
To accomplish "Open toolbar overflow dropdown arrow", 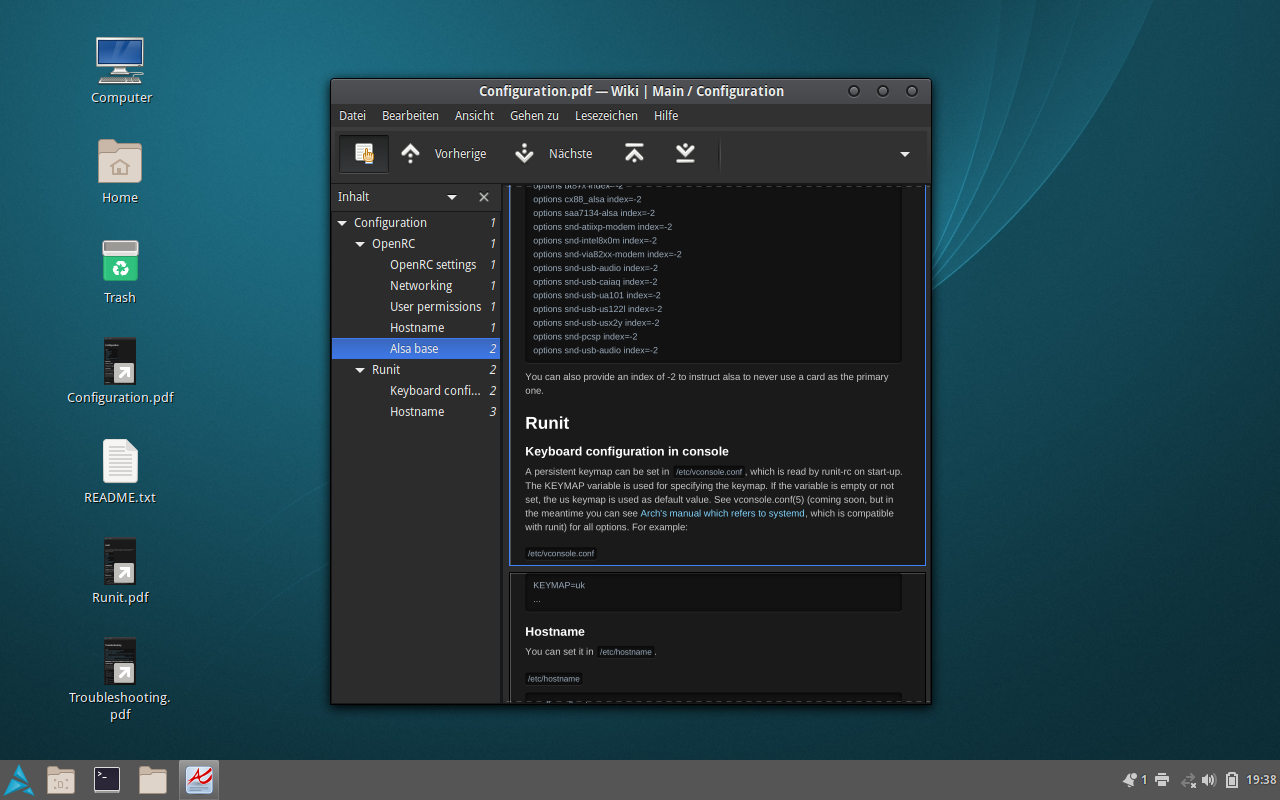I will click(x=905, y=154).
